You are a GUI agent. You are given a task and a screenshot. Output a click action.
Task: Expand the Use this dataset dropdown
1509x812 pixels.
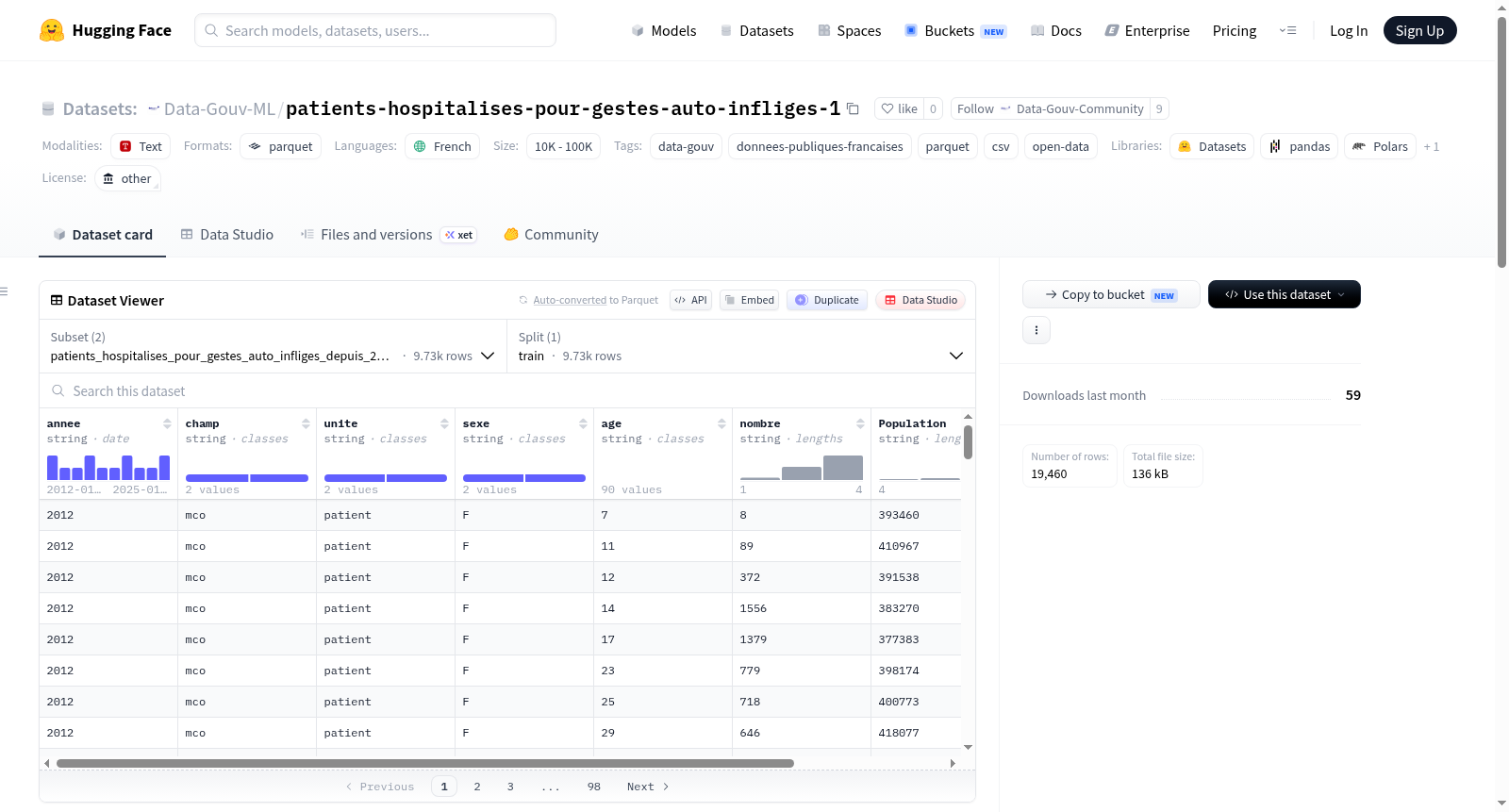coord(1285,294)
